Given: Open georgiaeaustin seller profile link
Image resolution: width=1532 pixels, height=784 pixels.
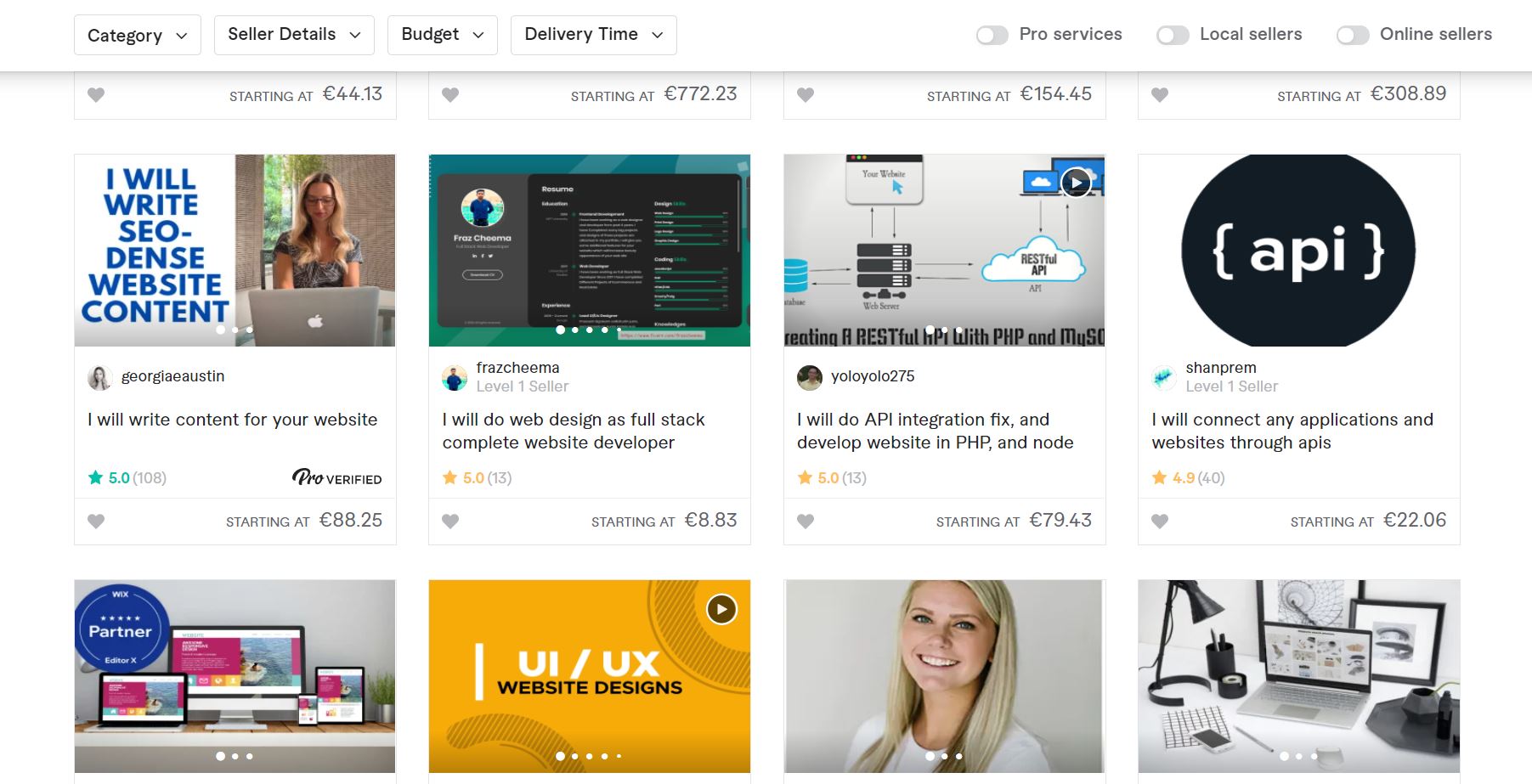Looking at the screenshot, I should click(x=172, y=376).
